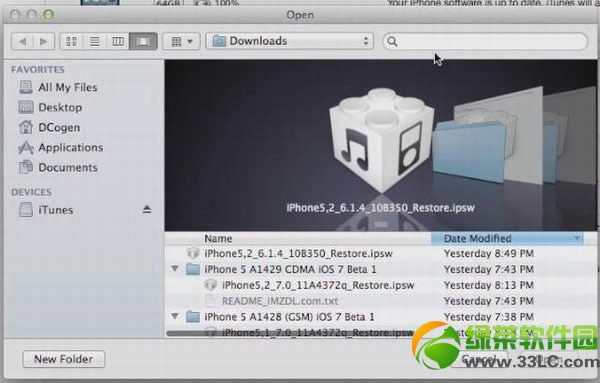Image resolution: width=600 pixels, height=383 pixels.
Task: Select the iPhone 5 A1428 (GSM) folder icon
Action: click(193, 316)
